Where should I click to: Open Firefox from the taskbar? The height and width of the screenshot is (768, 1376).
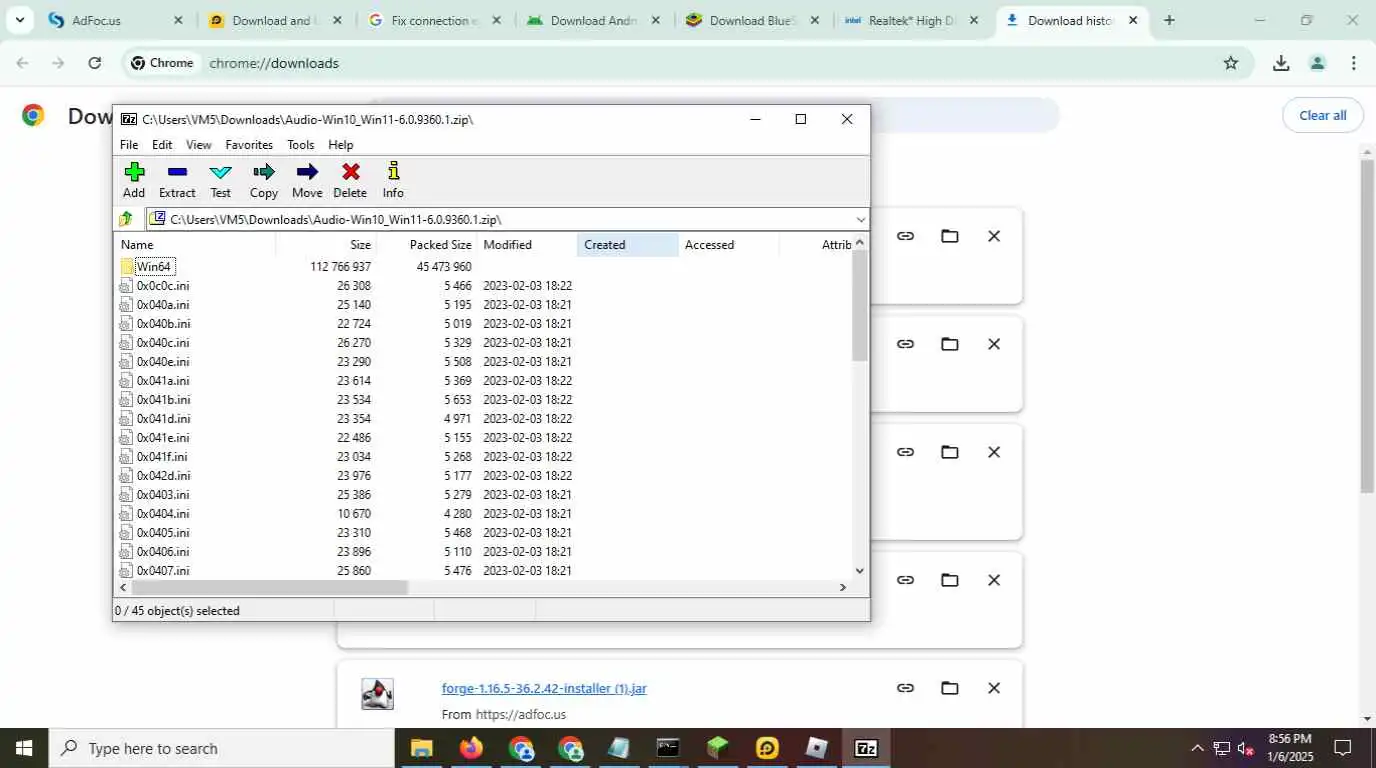pyautogui.click(x=471, y=748)
